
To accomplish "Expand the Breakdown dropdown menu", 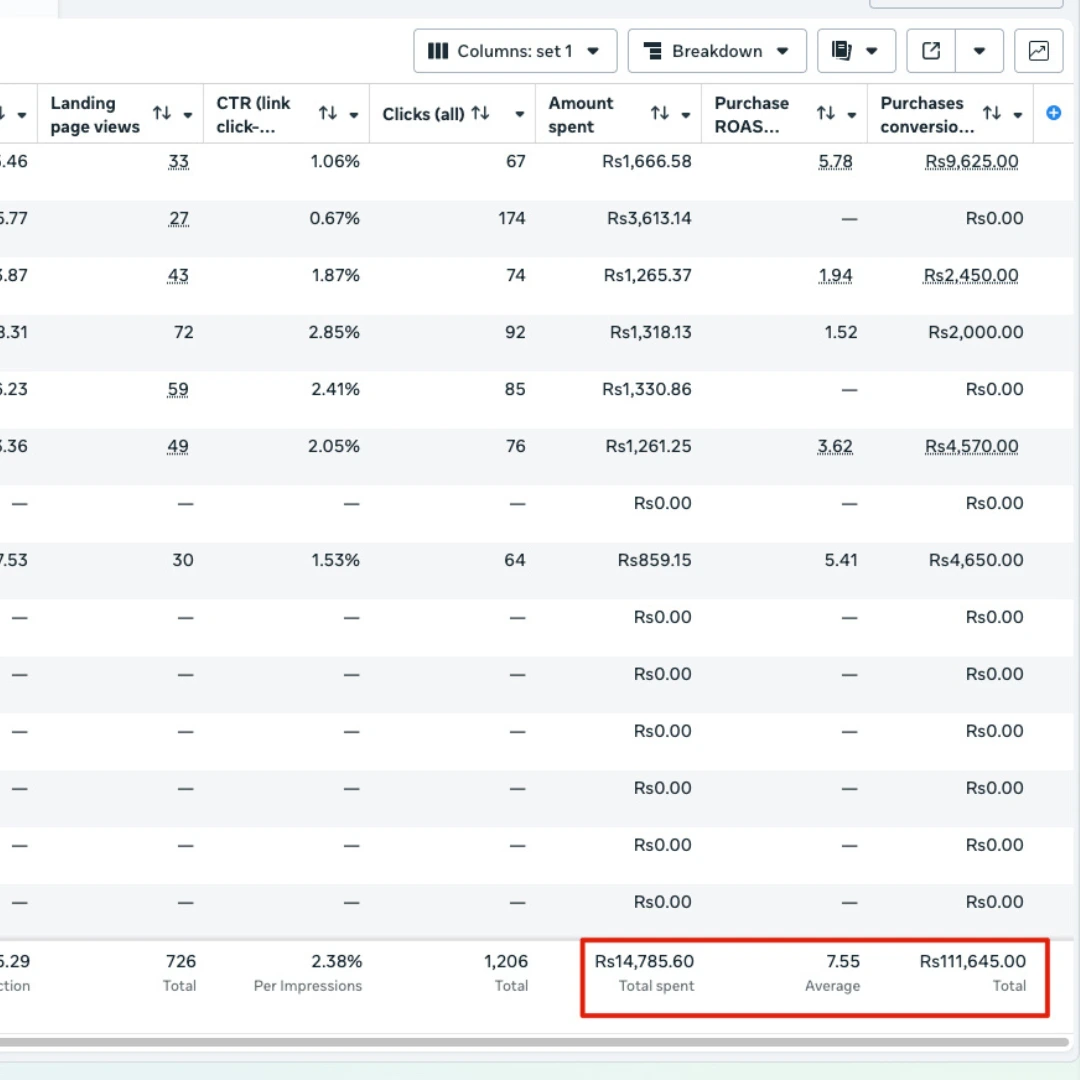I will pos(717,51).
